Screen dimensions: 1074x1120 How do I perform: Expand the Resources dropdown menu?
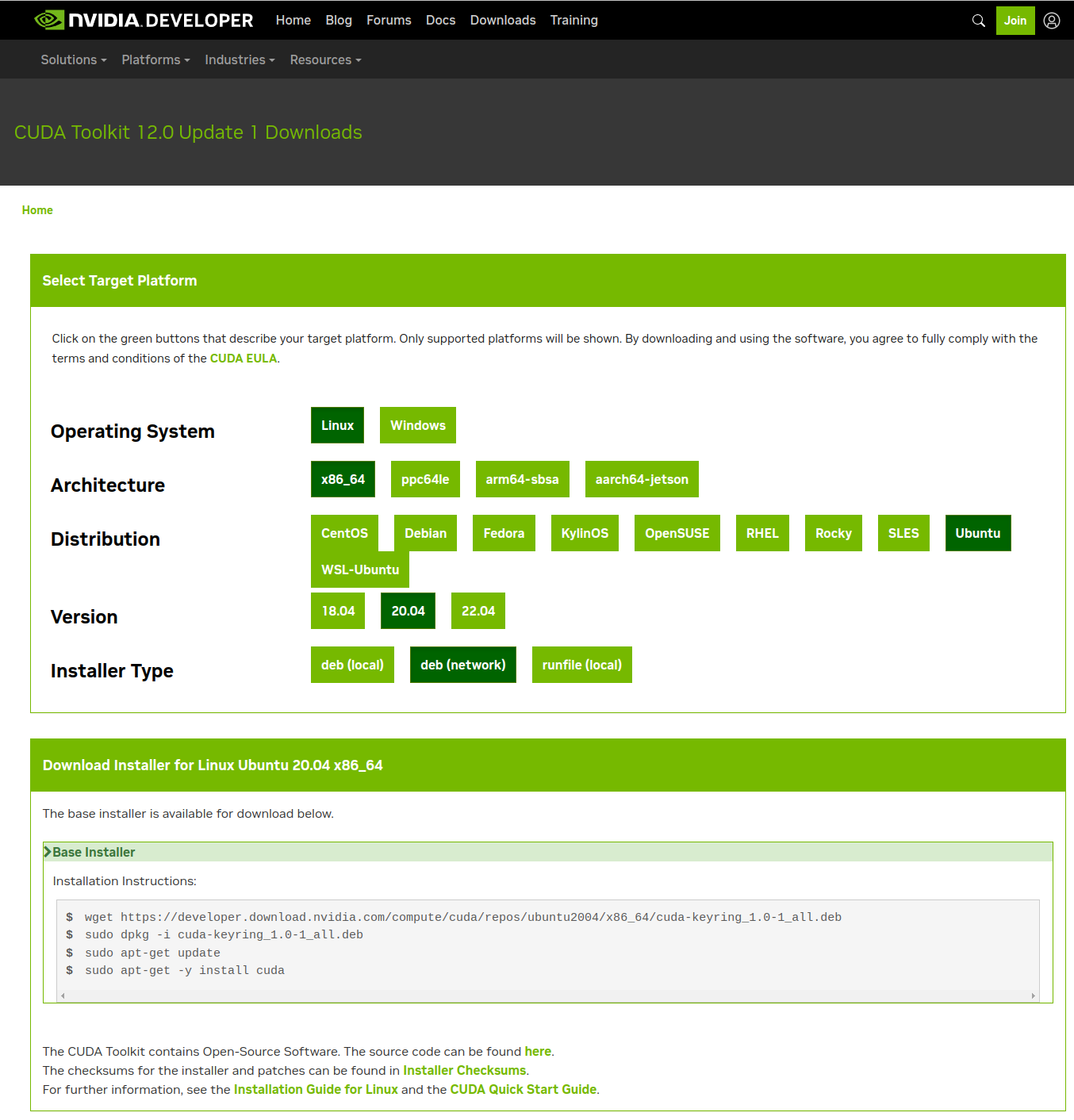(325, 59)
